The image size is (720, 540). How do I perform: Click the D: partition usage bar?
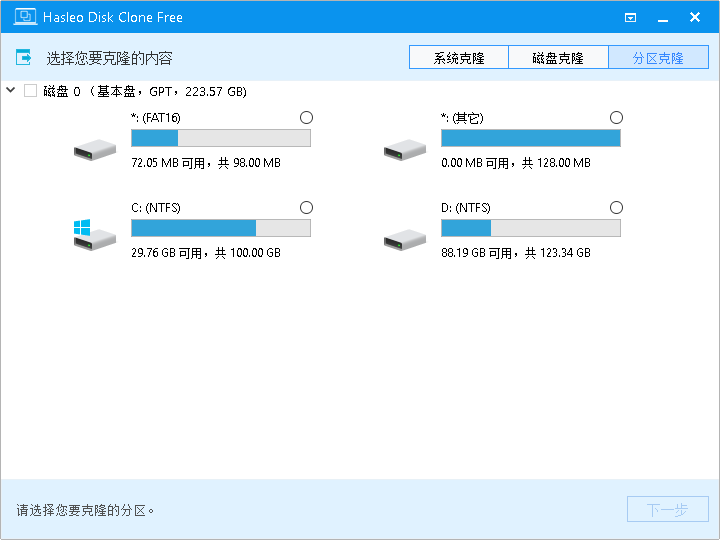tap(531, 228)
